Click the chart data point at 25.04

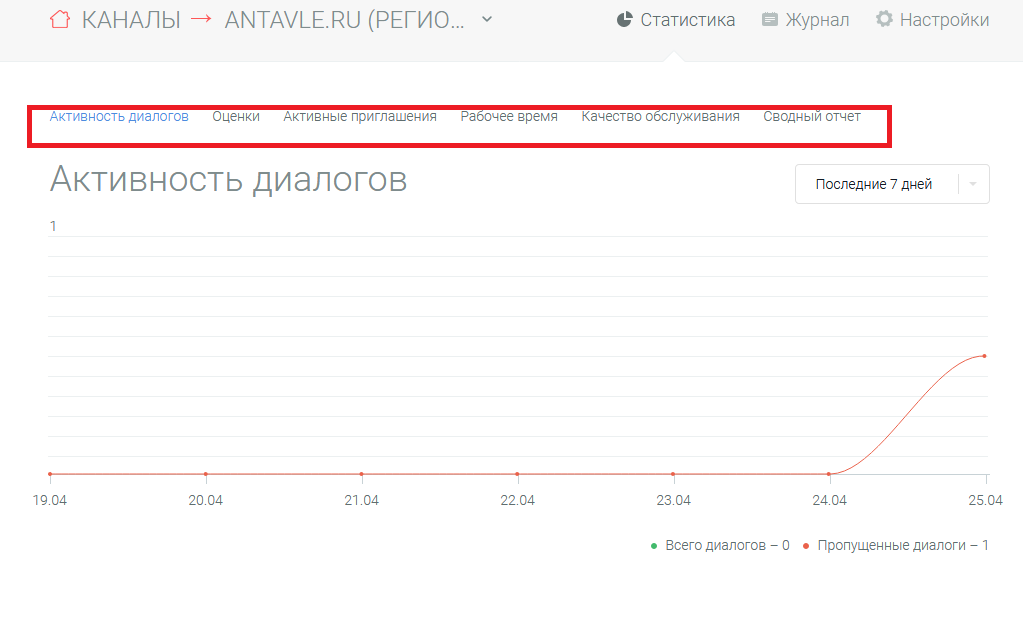point(985,356)
